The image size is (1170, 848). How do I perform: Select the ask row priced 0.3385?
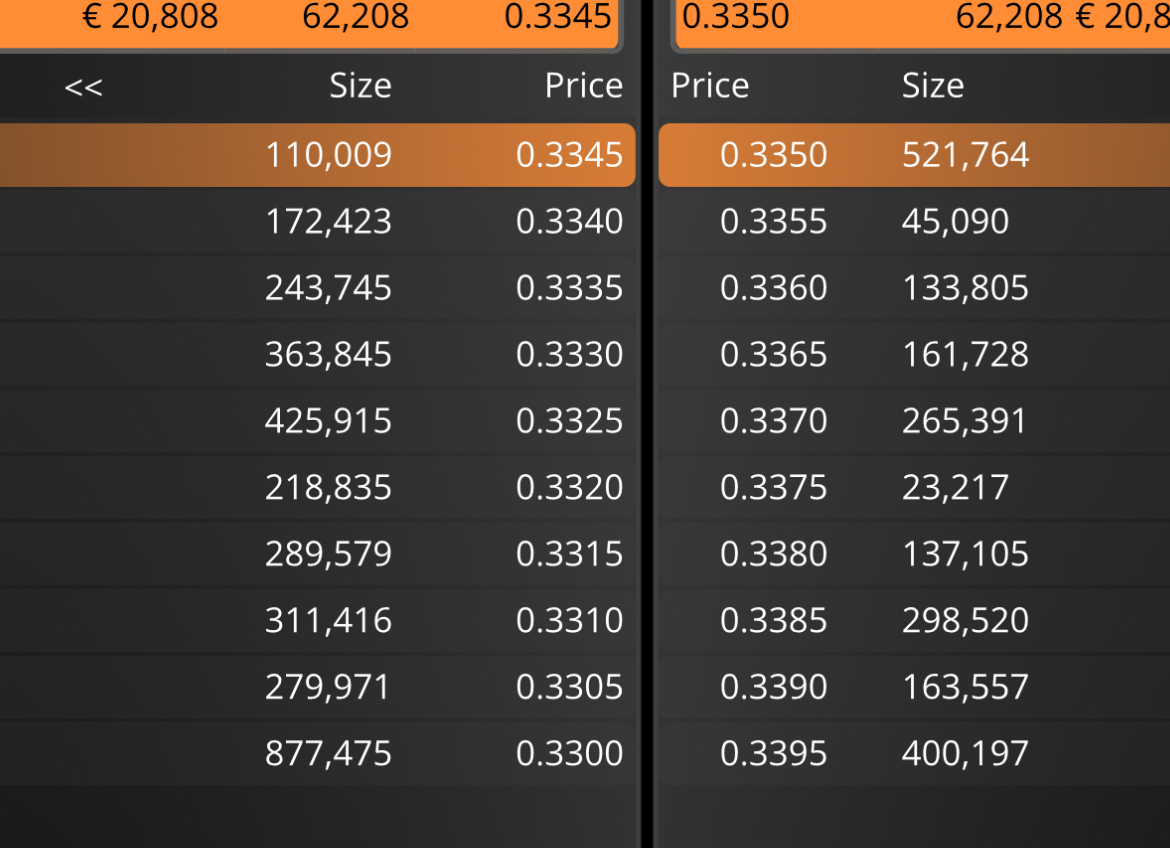point(914,620)
